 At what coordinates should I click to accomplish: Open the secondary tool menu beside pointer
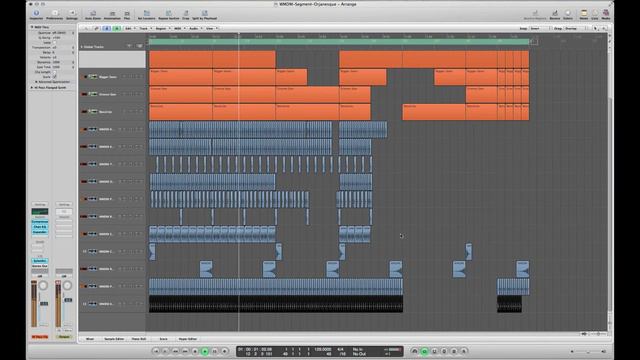[x=604, y=29]
